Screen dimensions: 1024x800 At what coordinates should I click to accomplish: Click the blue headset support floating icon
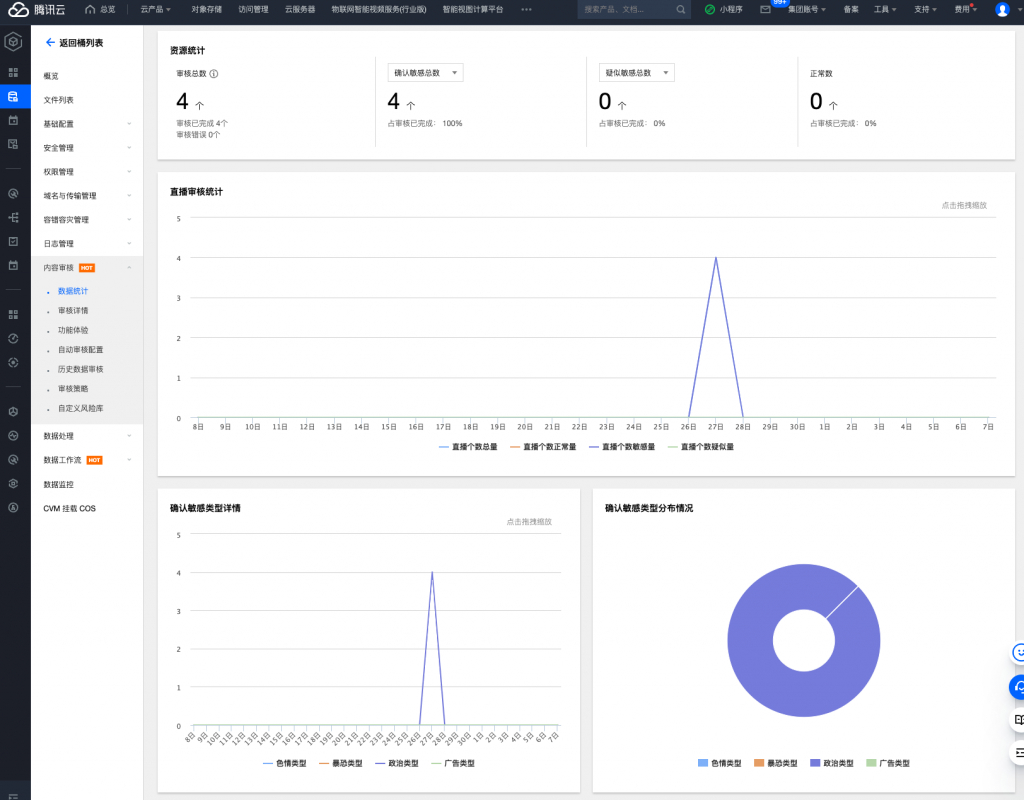click(x=1017, y=686)
